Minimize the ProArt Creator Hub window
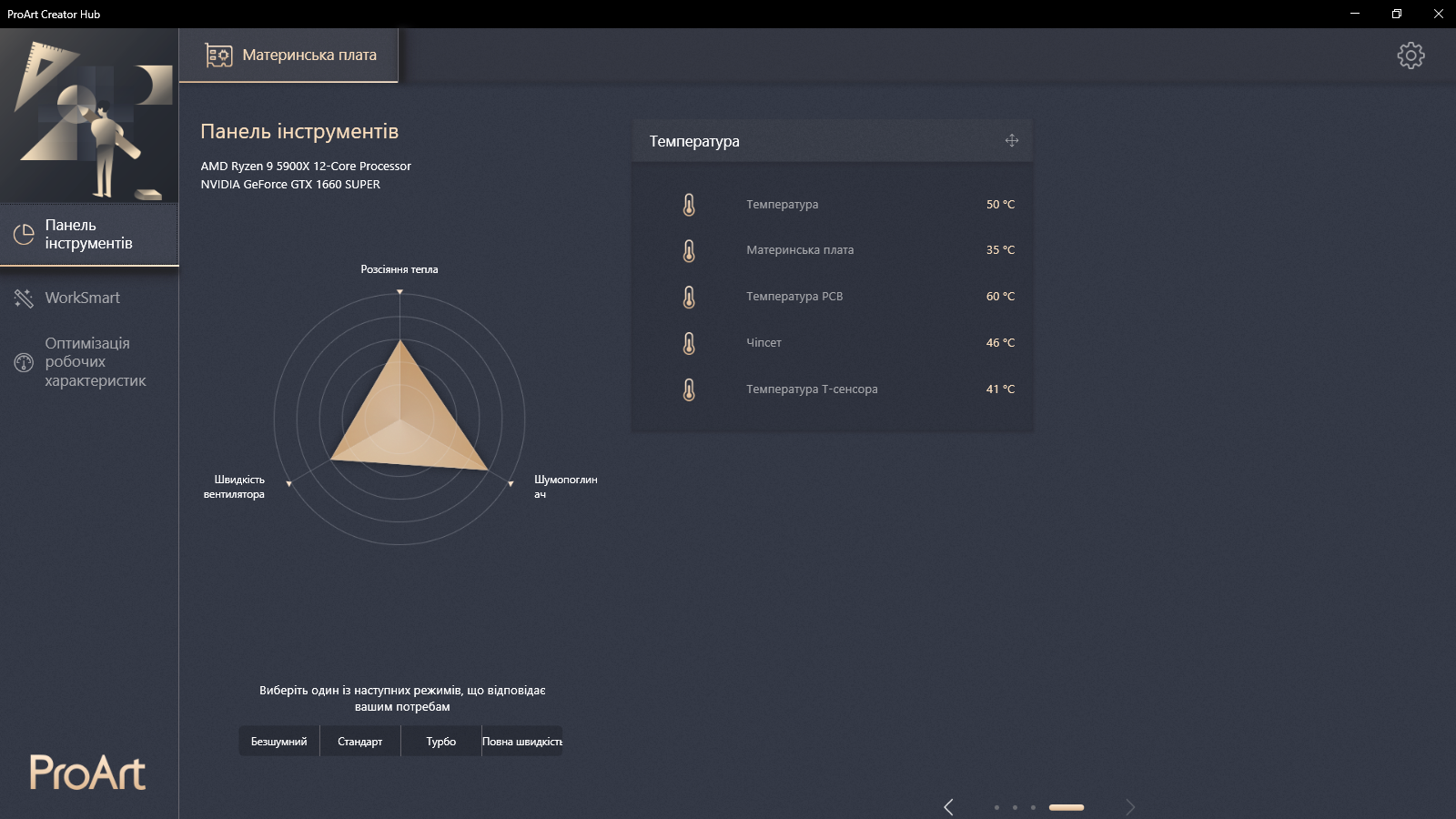Screen dimensions: 1456x819 coord(1355,14)
